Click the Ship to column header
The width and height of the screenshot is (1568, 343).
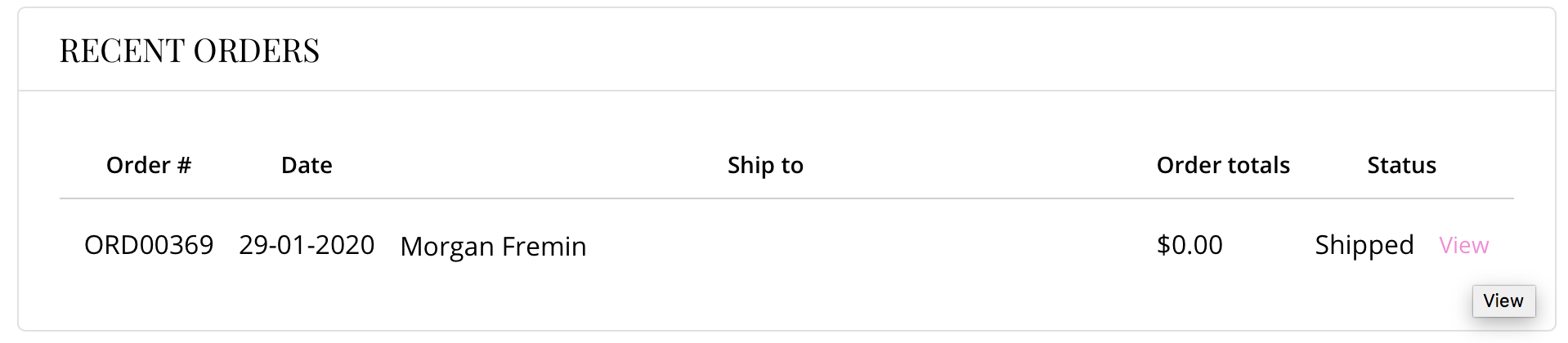coord(765,166)
